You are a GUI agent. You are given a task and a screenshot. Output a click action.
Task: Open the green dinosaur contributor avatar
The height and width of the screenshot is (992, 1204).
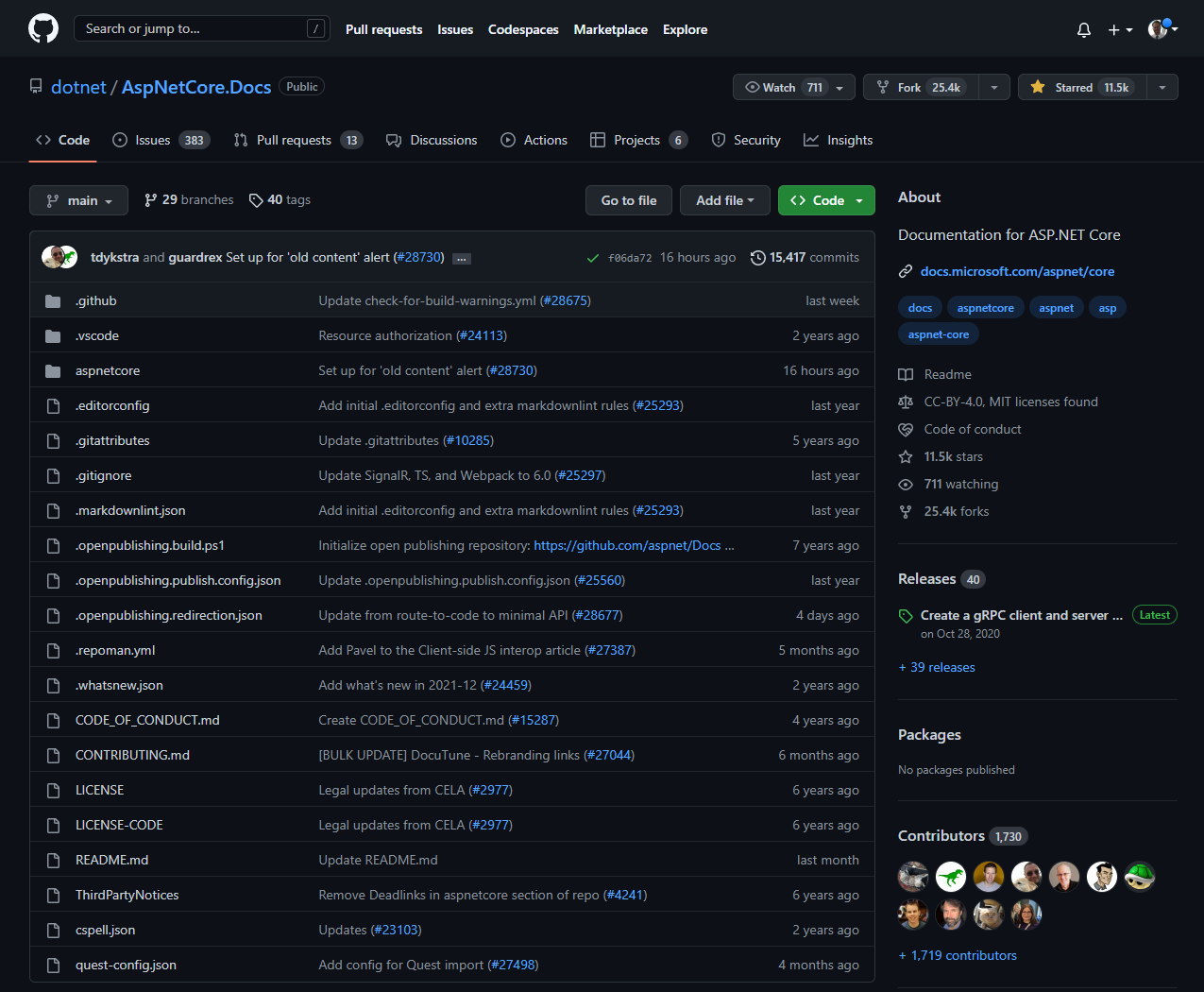[x=951, y=877]
